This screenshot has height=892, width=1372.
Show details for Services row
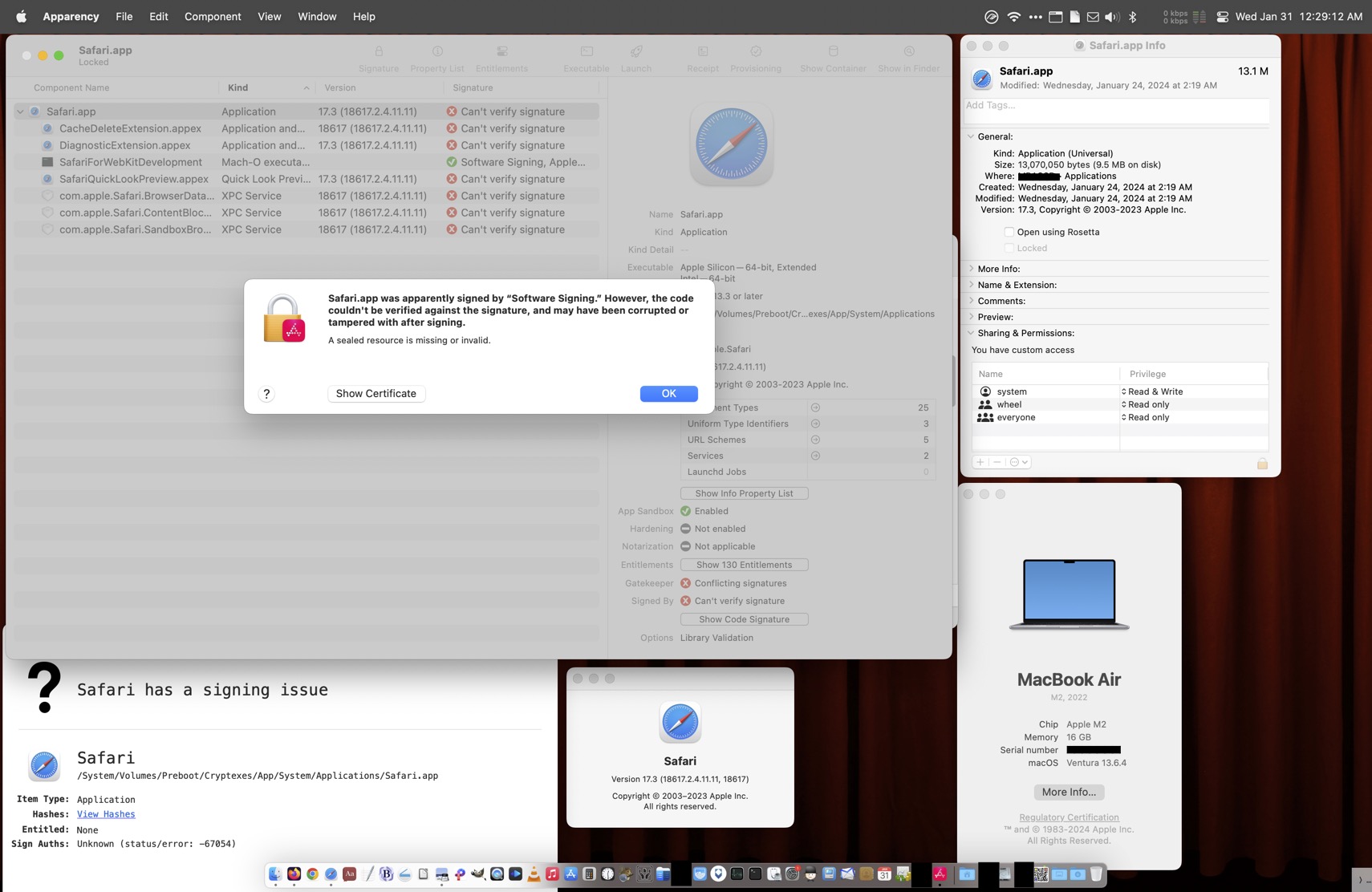pos(815,456)
